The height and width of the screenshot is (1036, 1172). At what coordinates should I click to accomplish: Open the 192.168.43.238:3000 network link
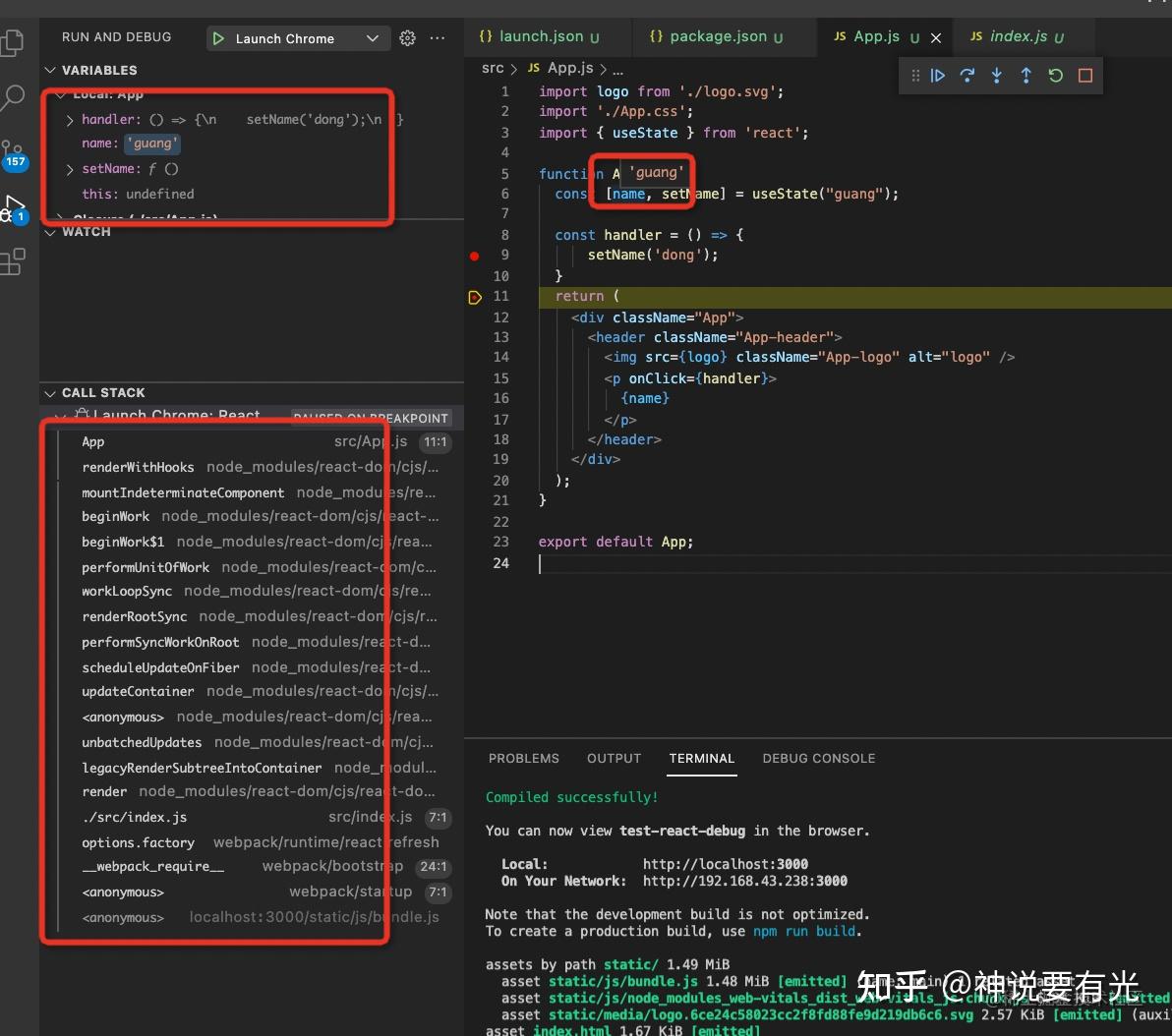(x=745, y=882)
